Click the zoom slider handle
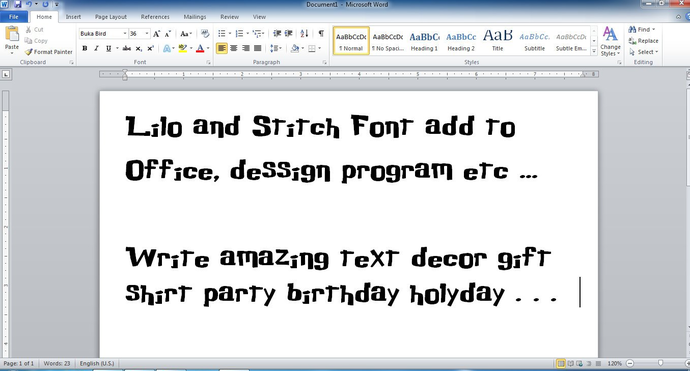690x371 pixels. click(660, 363)
